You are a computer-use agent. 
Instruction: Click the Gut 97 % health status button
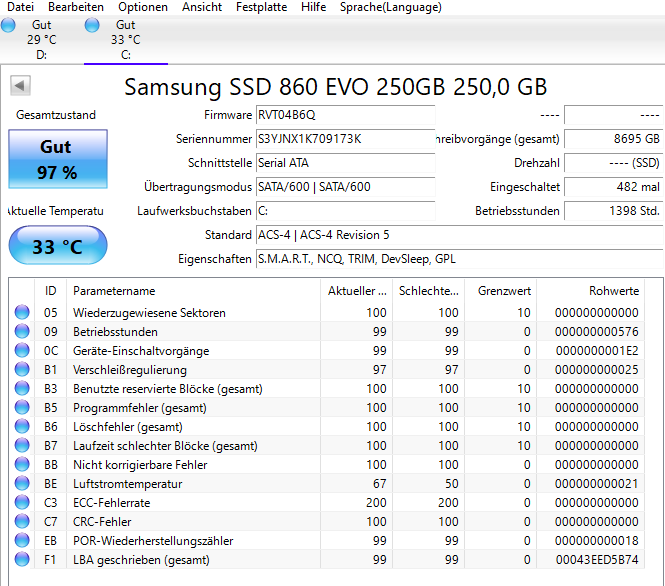point(58,159)
